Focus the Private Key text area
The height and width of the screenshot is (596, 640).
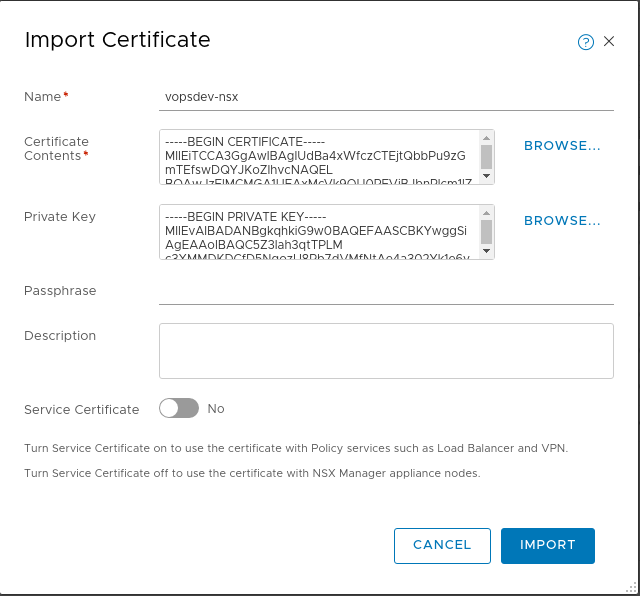click(x=318, y=232)
